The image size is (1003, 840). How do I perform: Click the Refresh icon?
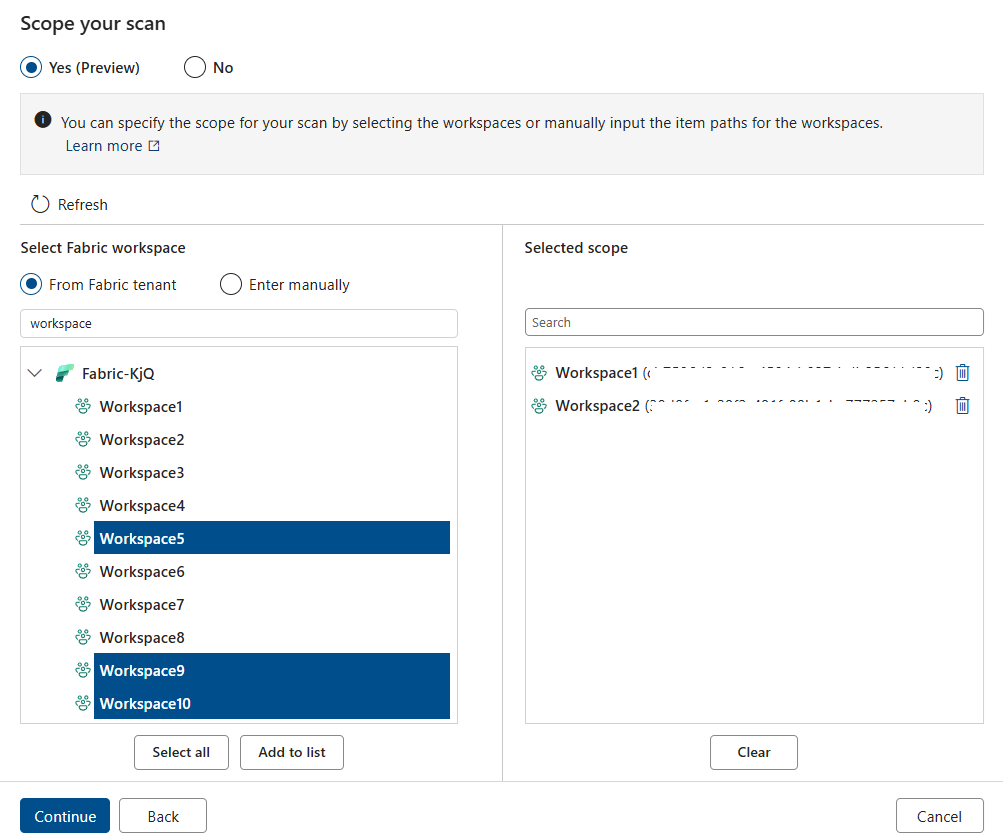39,204
